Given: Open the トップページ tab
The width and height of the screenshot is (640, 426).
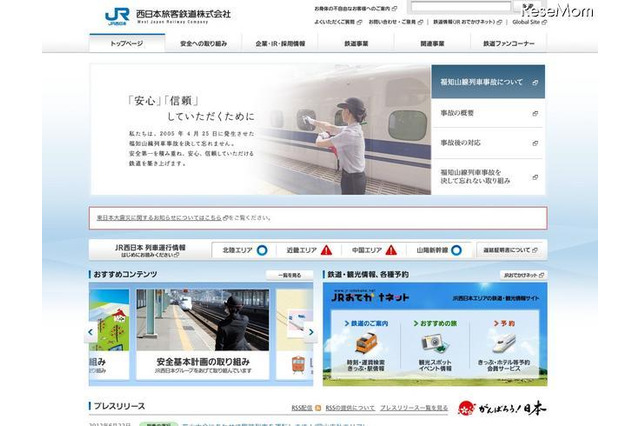Looking at the screenshot, I should point(127,43).
